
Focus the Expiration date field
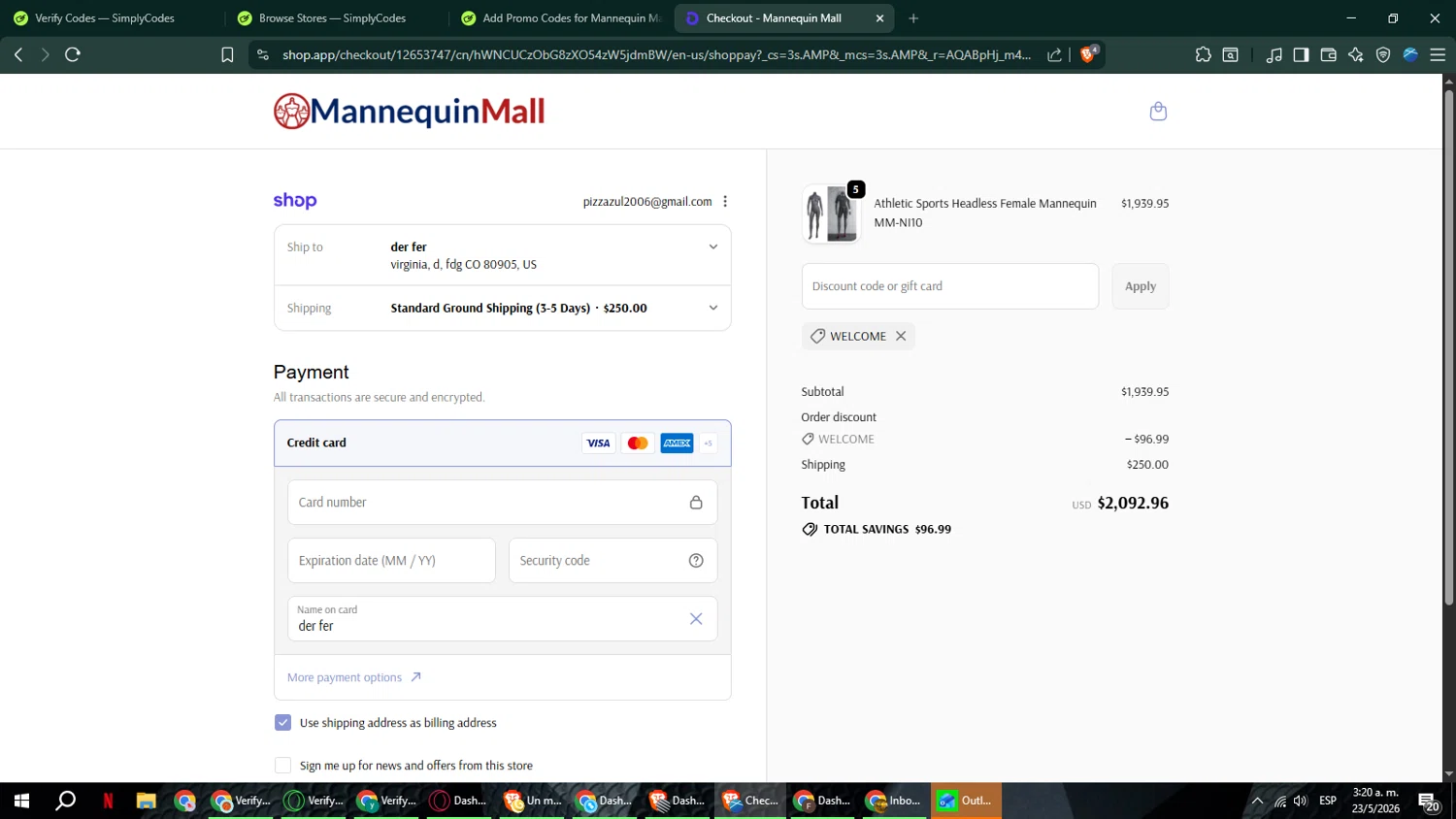[391, 561]
